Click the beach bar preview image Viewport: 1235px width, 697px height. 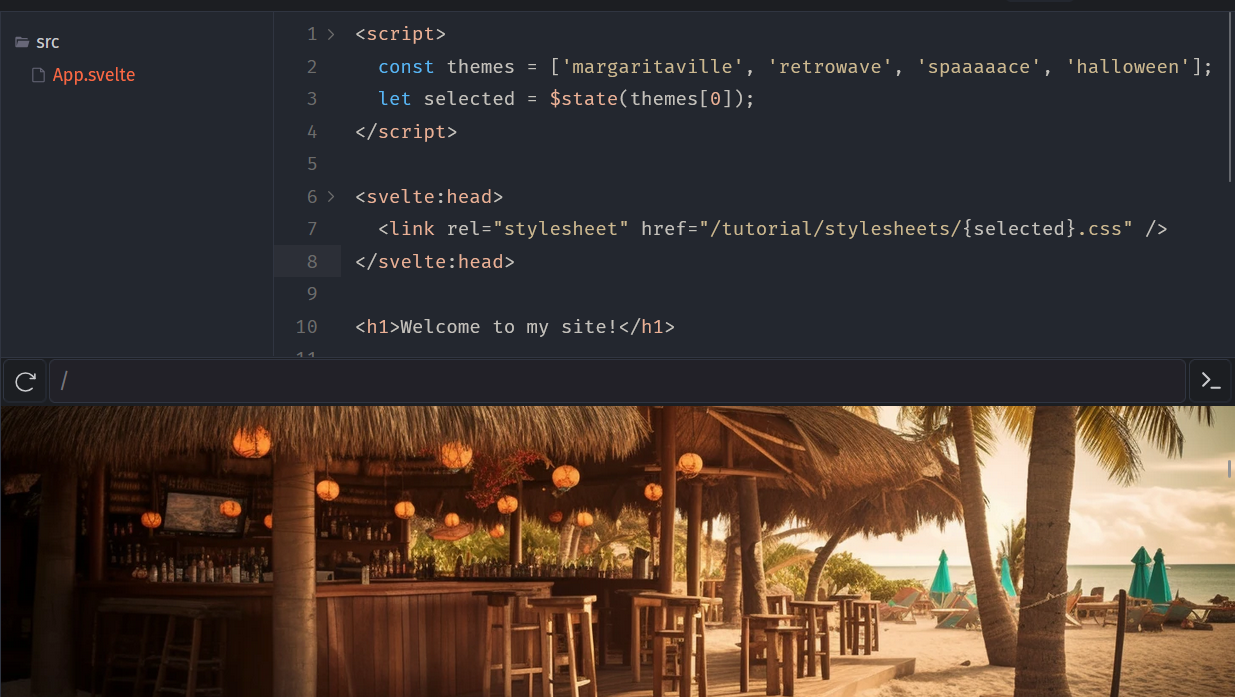(x=616, y=551)
